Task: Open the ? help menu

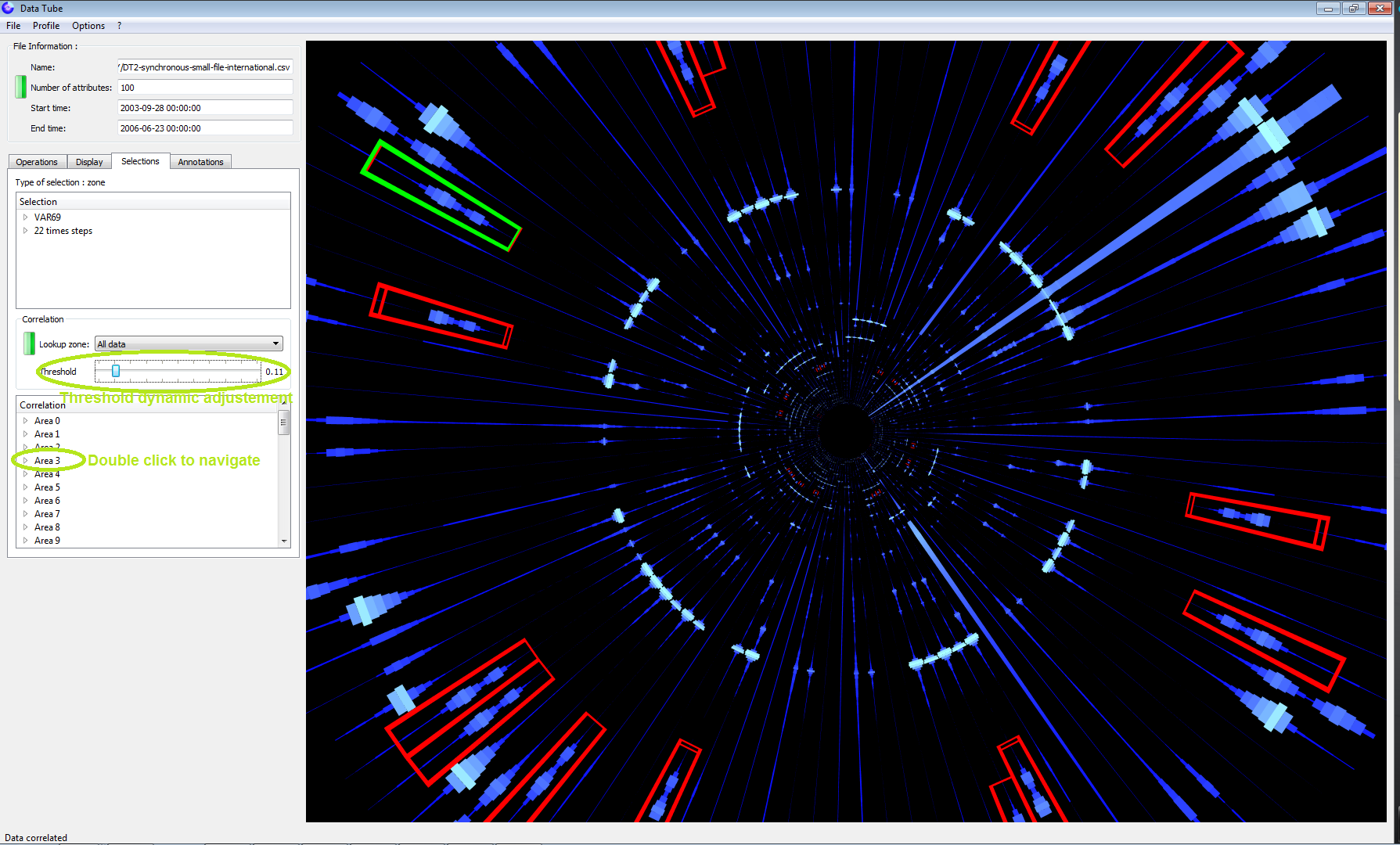Action: 119,26
